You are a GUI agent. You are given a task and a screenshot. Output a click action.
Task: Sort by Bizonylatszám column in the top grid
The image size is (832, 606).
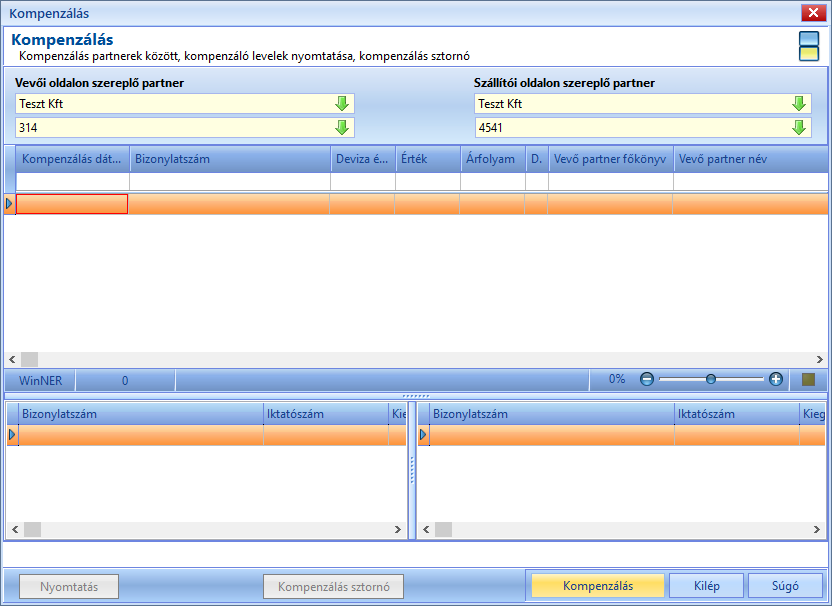[x=230, y=159]
